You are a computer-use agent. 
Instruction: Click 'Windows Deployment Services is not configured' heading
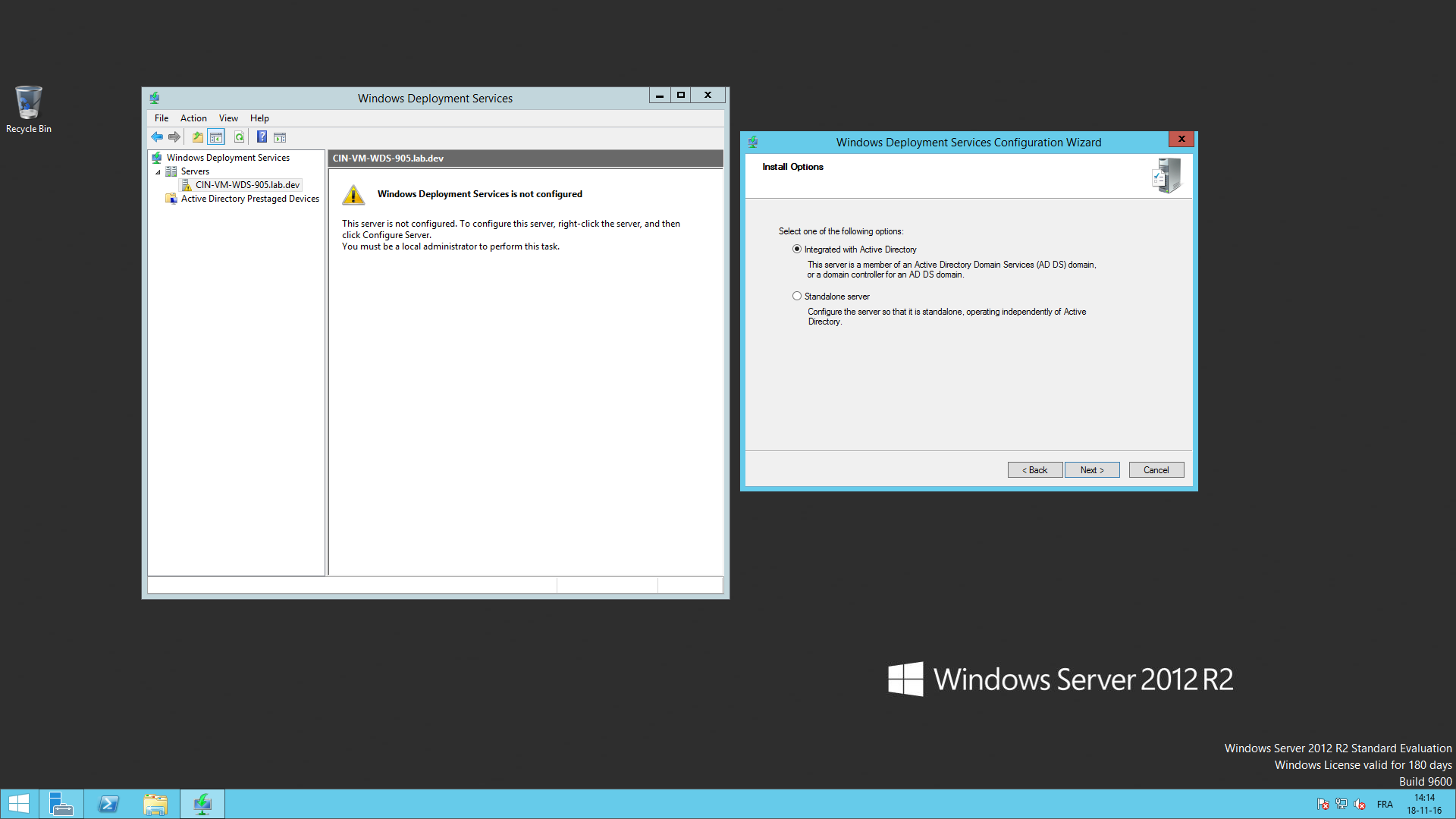pyautogui.click(x=480, y=194)
